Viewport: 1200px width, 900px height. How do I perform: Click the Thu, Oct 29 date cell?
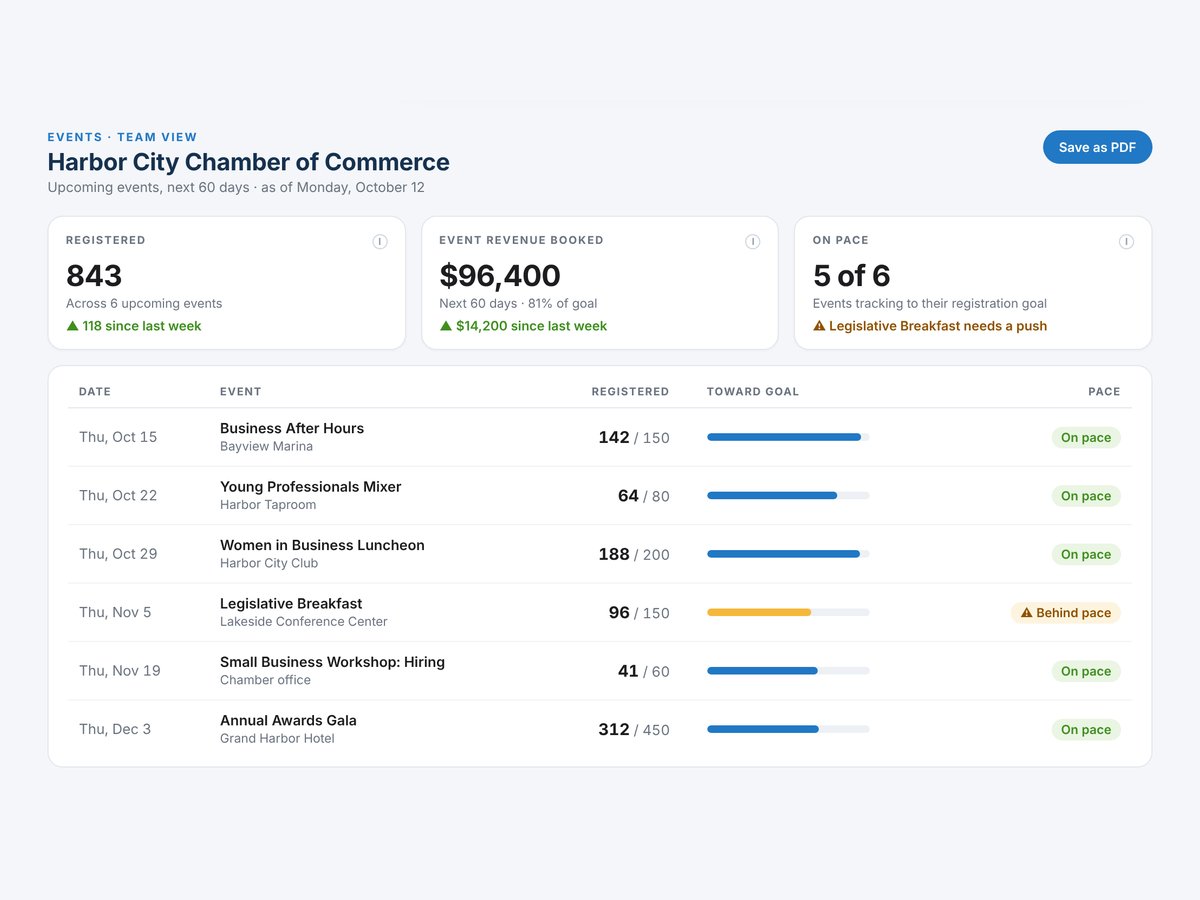pos(118,554)
